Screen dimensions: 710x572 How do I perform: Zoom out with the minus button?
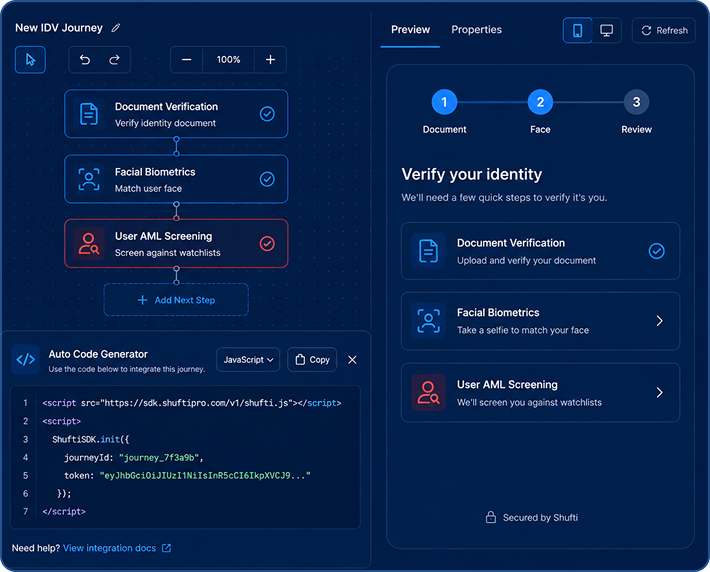187,59
